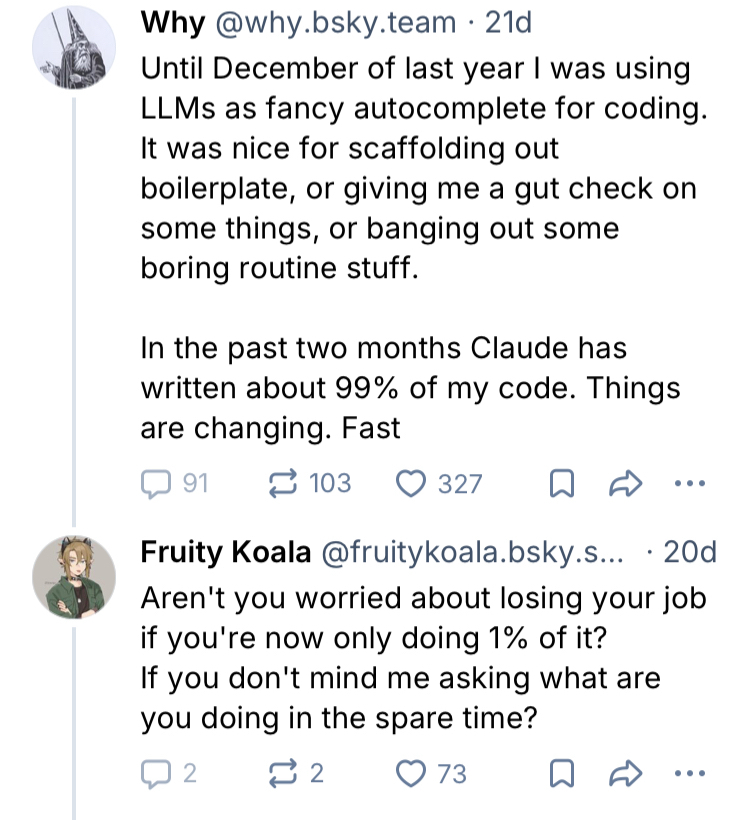The height and width of the screenshot is (820, 750).
Task: Bookmark Fruity Koala's reply
Action: pos(563,773)
